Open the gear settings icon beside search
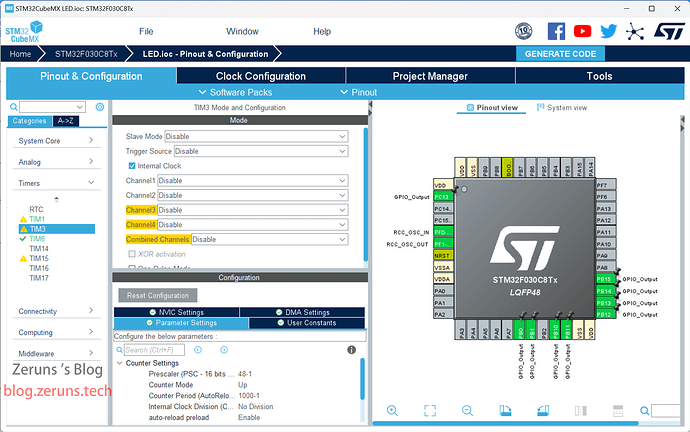This screenshot has height=432, width=690. [99, 107]
